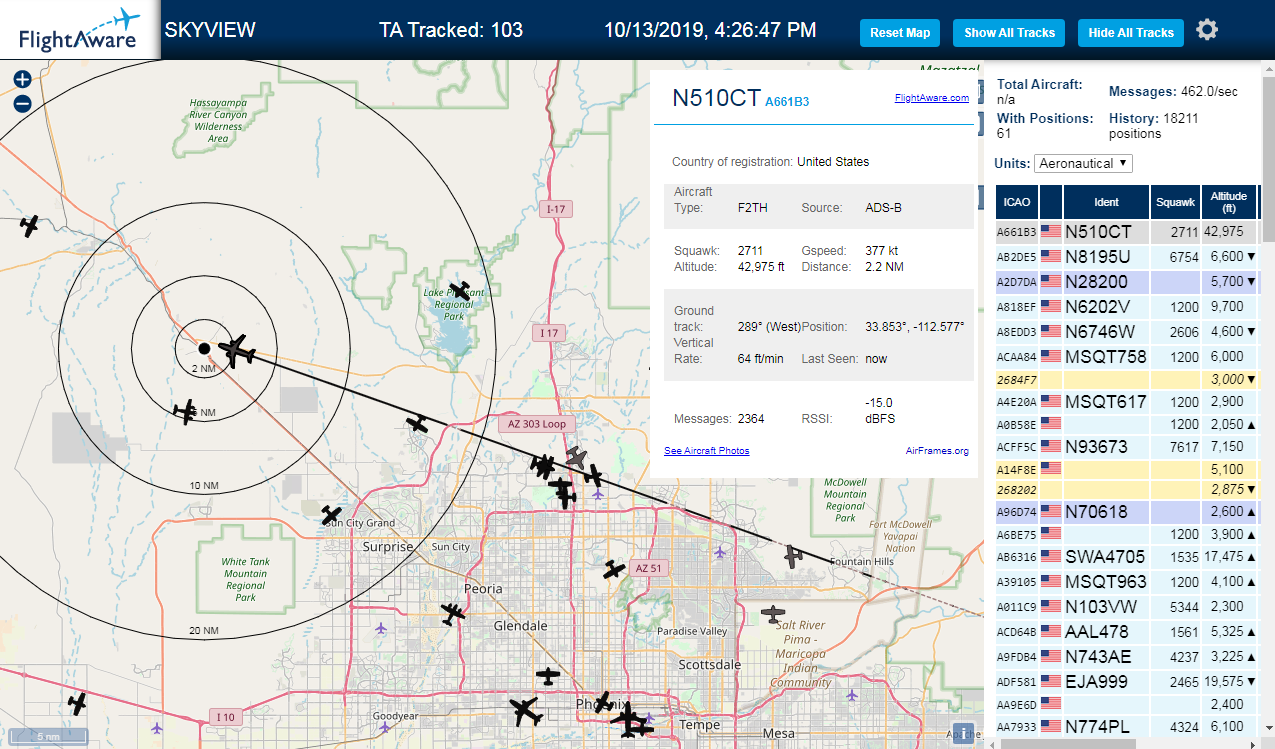Select the N510CT aircraft on the map
The height and width of the screenshot is (749, 1275).
tap(237, 351)
